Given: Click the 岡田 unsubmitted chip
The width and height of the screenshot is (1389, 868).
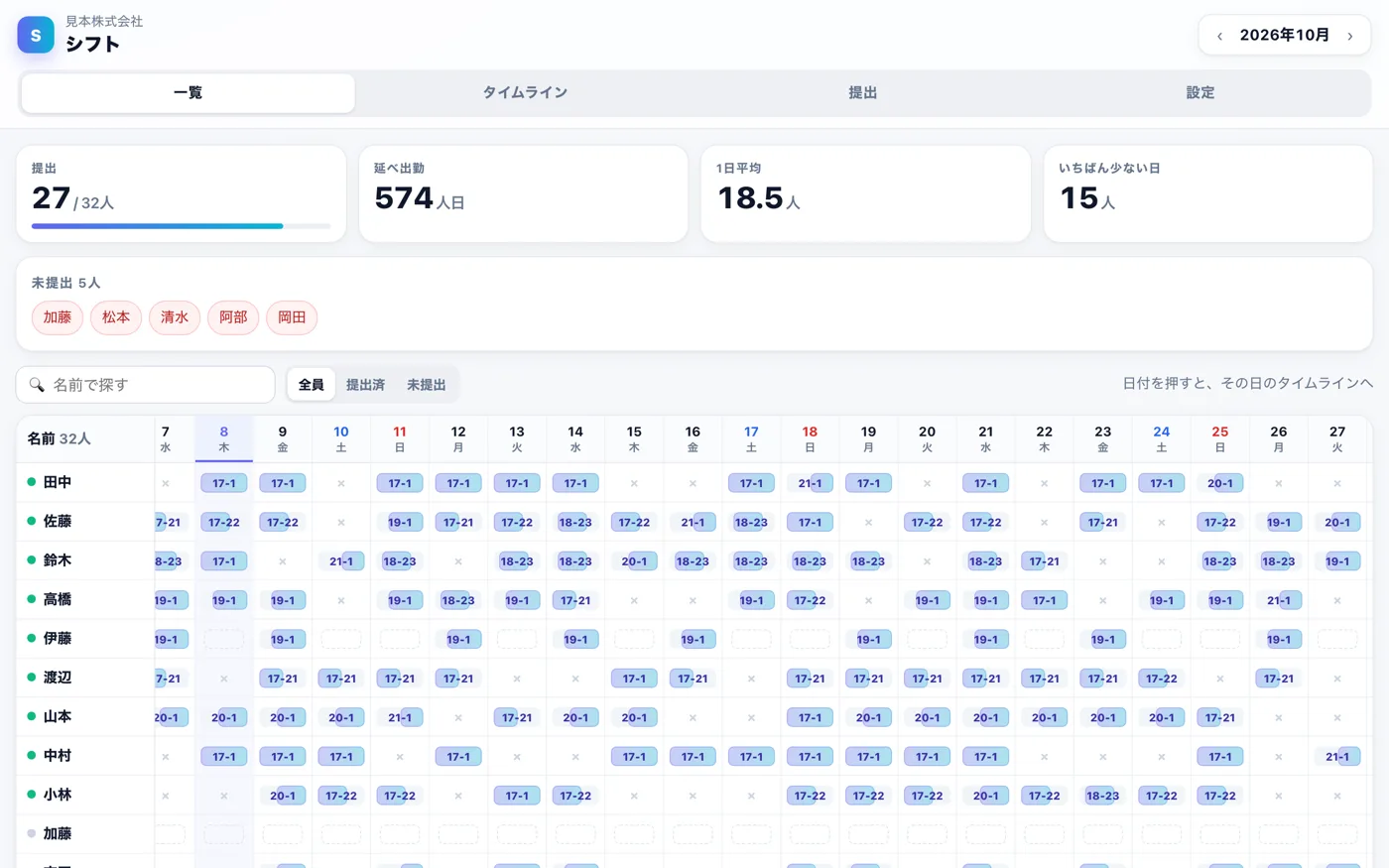Looking at the screenshot, I should click(292, 317).
